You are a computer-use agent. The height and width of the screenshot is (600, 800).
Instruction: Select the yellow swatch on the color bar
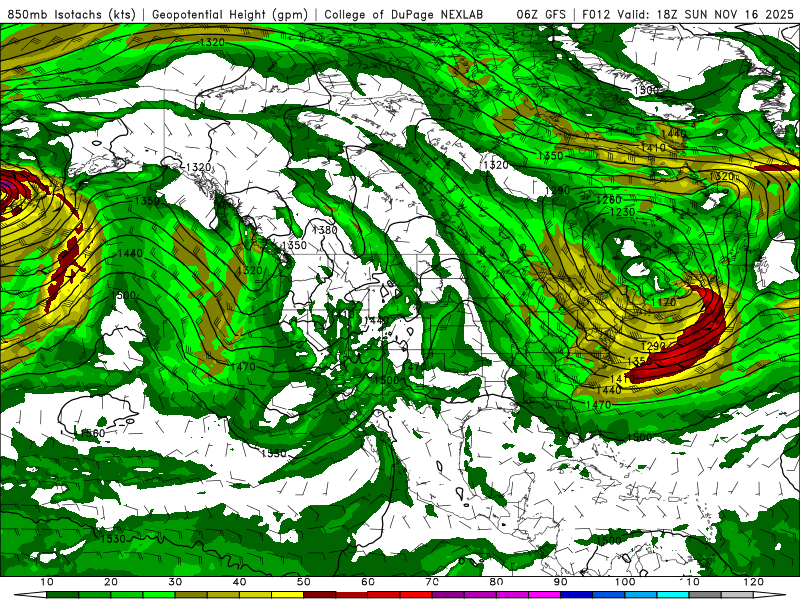[287, 595]
